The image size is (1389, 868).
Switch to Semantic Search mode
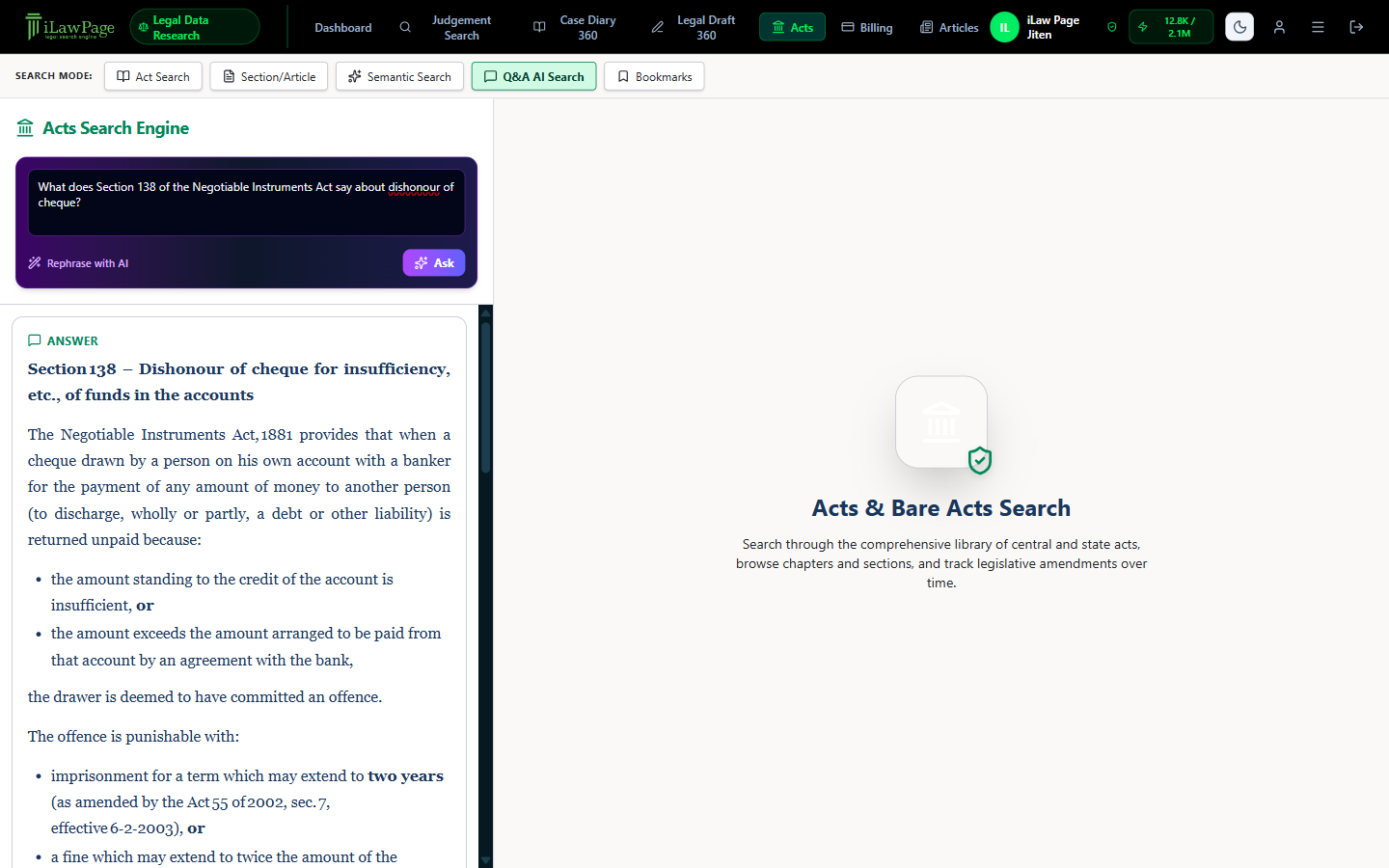point(399,76)
